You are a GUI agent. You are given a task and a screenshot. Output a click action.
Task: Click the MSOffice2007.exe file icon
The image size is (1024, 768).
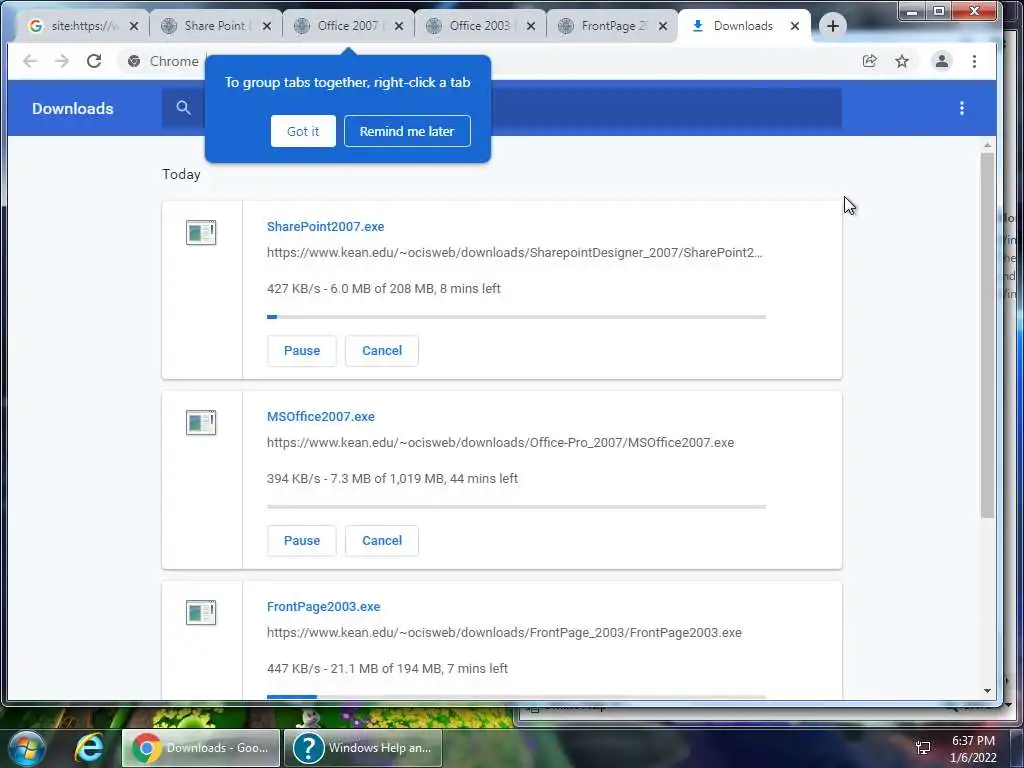[200, 423]
